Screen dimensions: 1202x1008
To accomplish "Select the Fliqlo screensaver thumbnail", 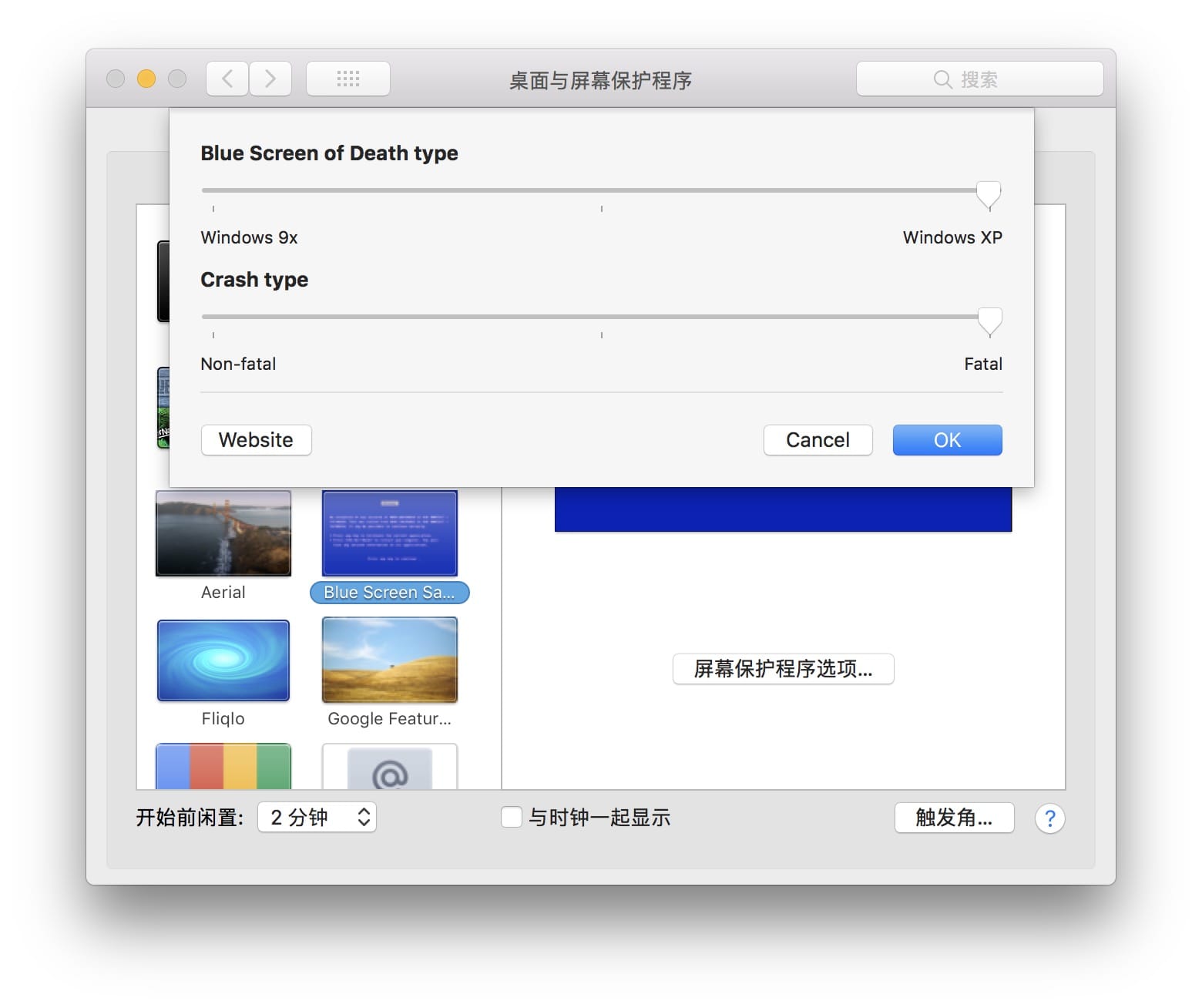I will click(x=223, y=660).
